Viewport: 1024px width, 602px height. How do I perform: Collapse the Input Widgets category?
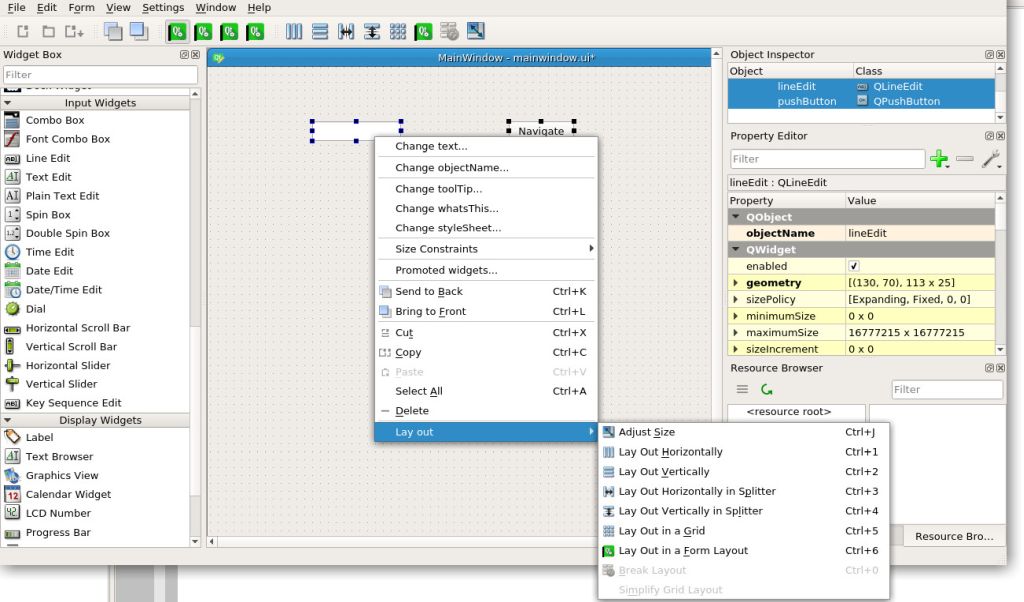click(x=9, y=103)
